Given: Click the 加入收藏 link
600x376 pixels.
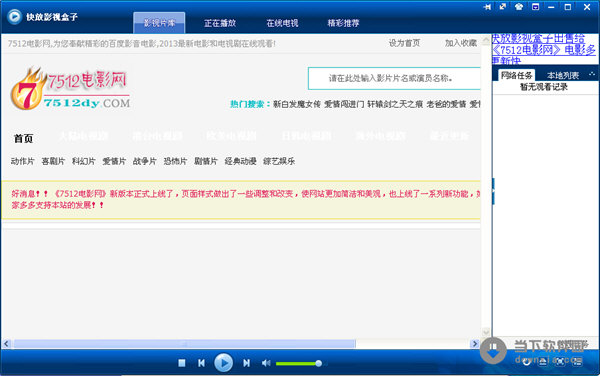Looking at the screenshot, I should 460,43.
